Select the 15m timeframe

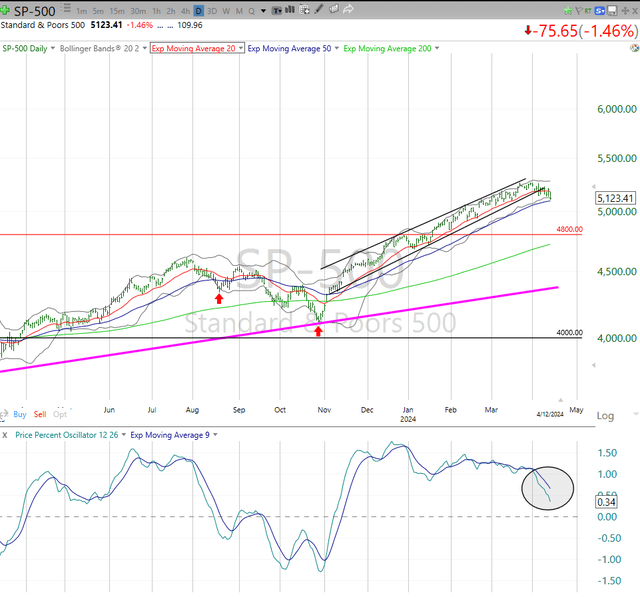tap(117, 11)
